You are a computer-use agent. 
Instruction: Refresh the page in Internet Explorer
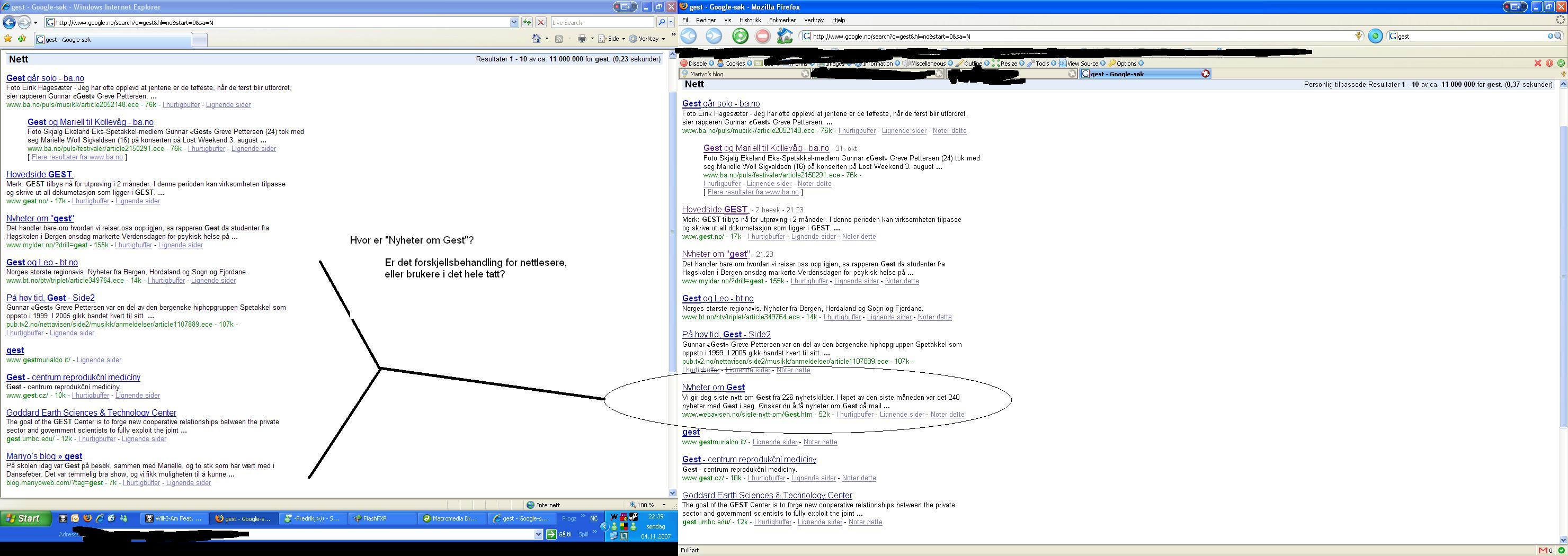click(x=527, y=23)
